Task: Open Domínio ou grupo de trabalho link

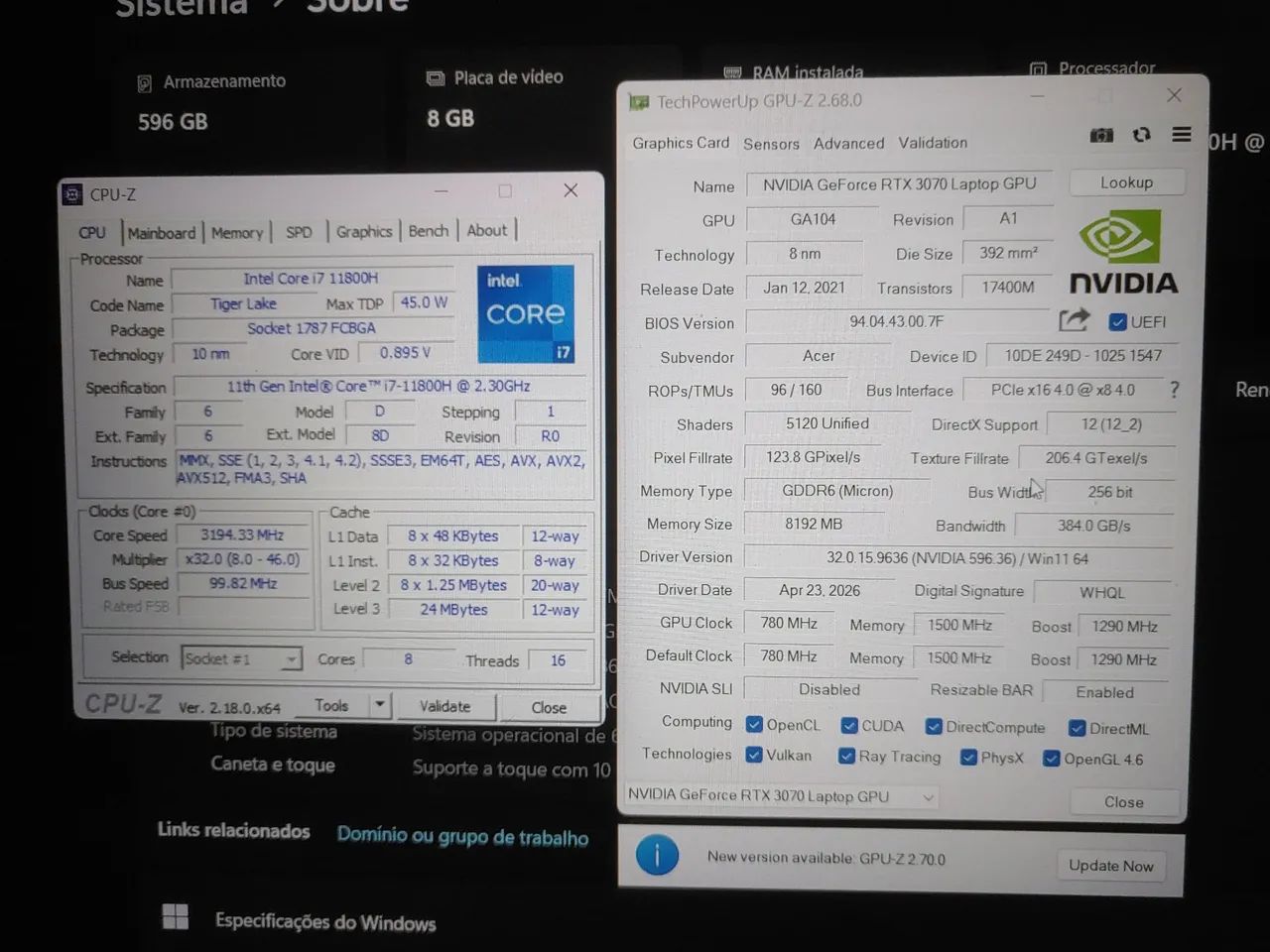Action: [x=462, y=836]
